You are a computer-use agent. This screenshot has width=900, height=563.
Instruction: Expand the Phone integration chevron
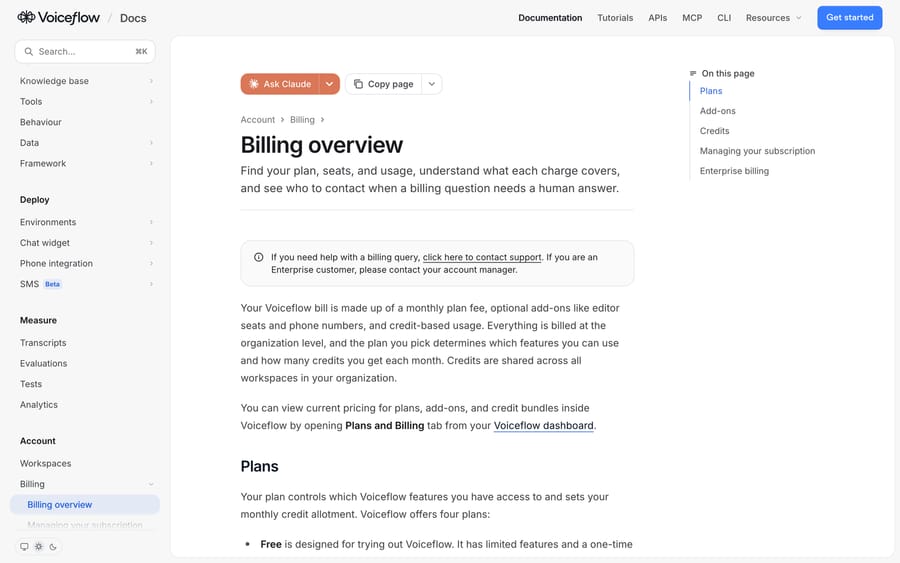click(151, 263)
